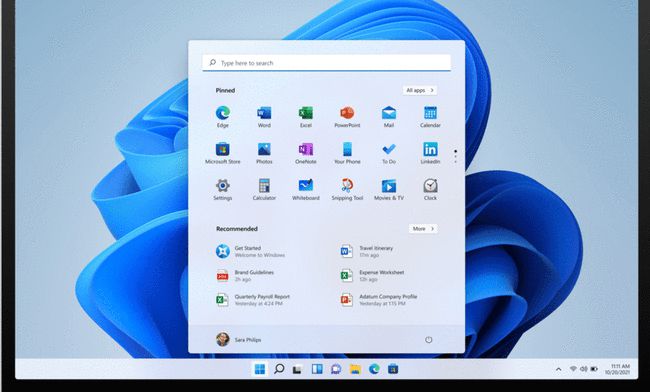Click the Sara Philips user account

click(x=238, y=340)
